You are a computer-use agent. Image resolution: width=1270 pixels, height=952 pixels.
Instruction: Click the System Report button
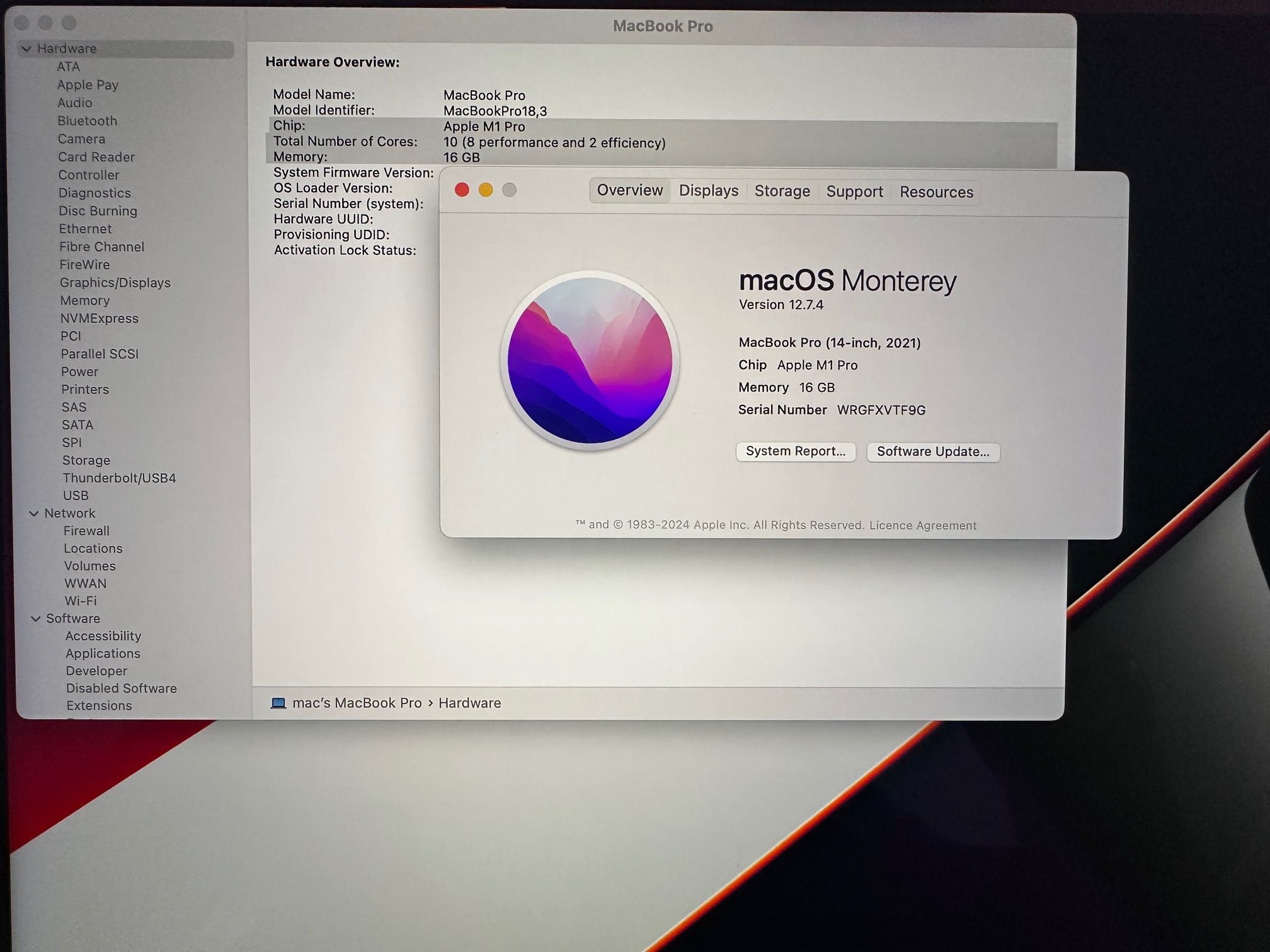(x=796, y=451)
